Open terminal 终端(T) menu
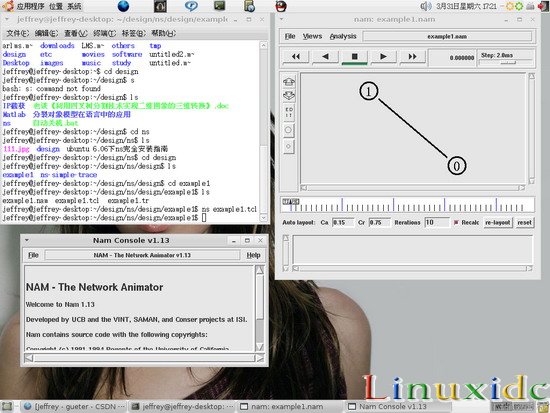Screen dimensions: 550x413 [x=105, y=33]
